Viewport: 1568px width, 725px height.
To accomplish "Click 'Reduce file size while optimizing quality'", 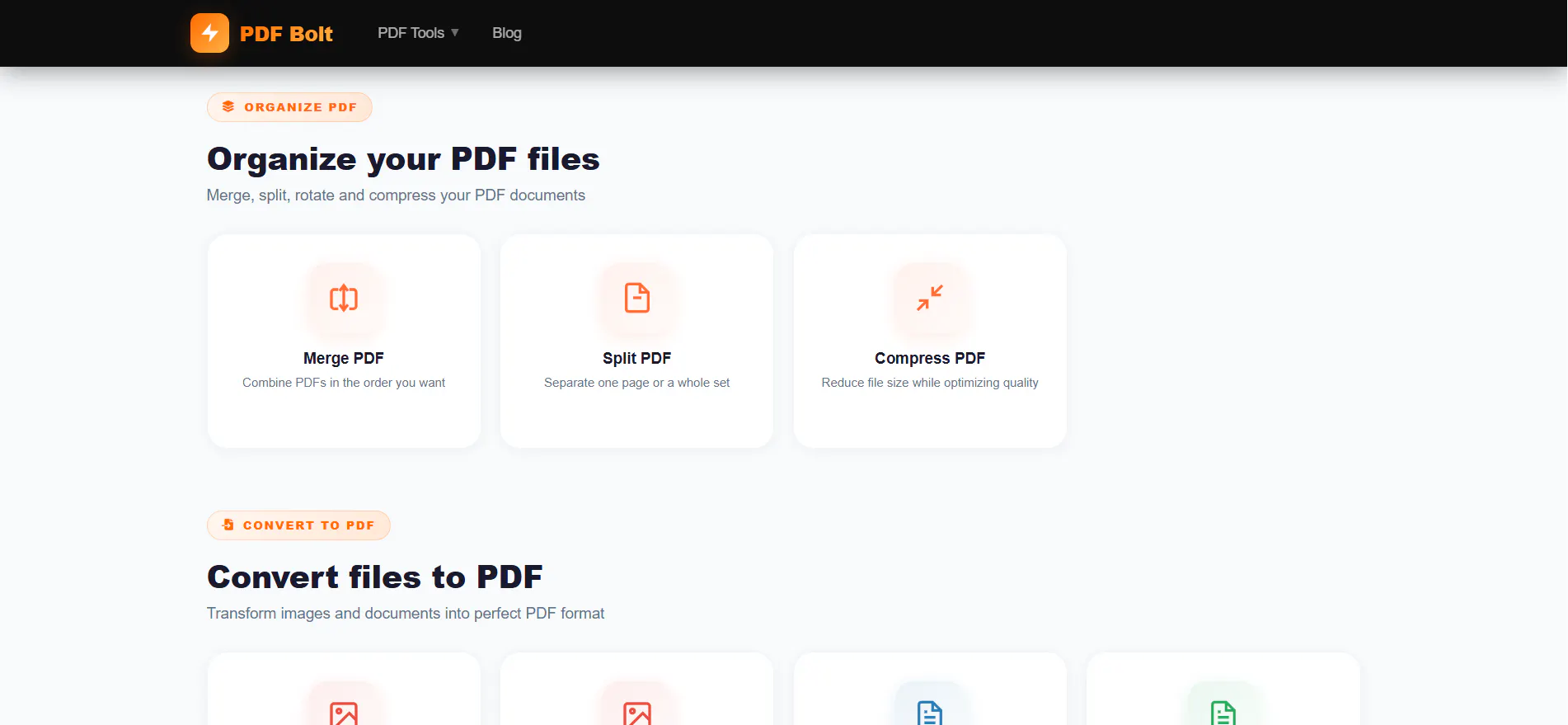I will point(930,383).
